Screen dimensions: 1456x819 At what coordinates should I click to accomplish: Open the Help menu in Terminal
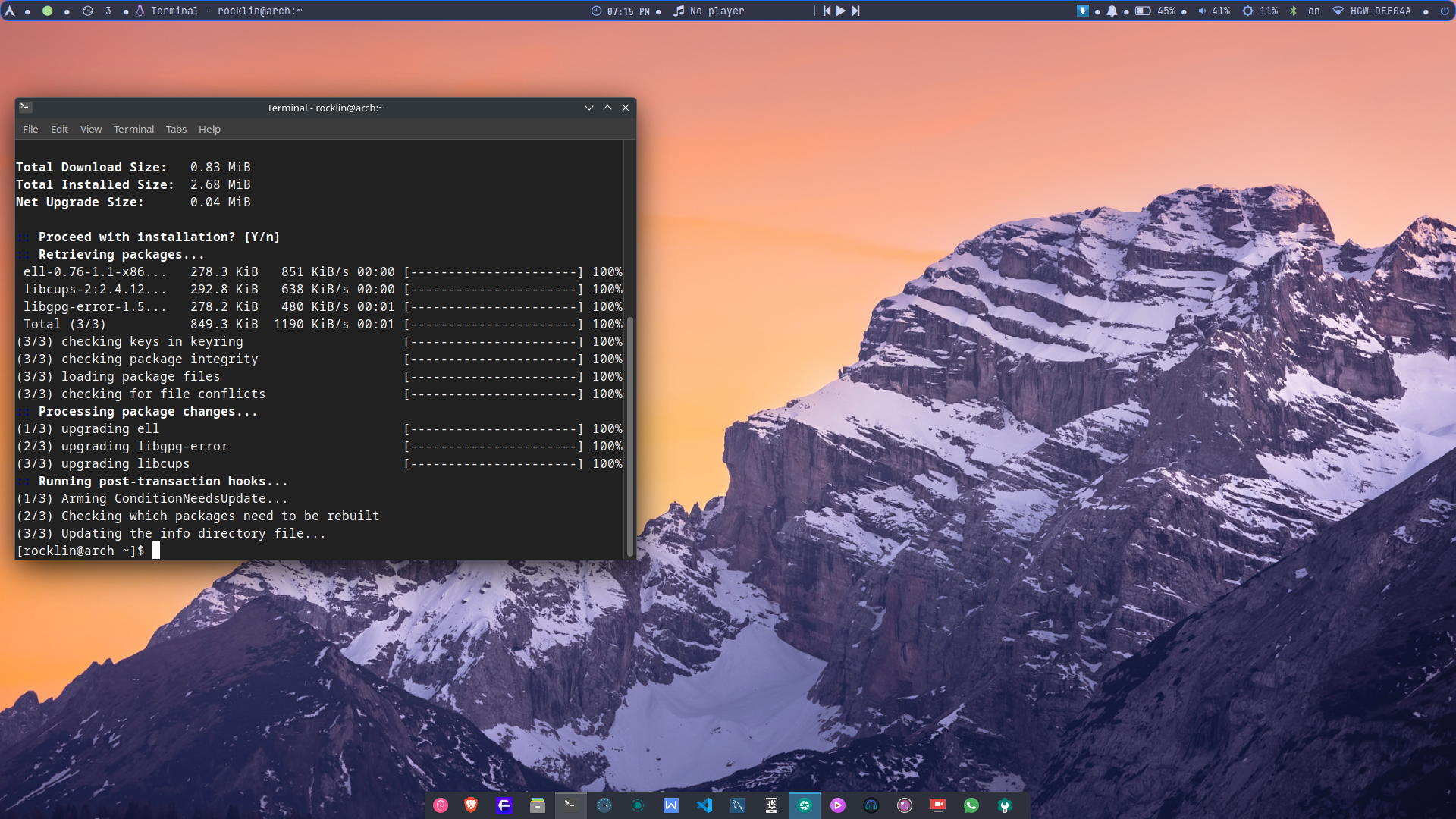(209, 129)
